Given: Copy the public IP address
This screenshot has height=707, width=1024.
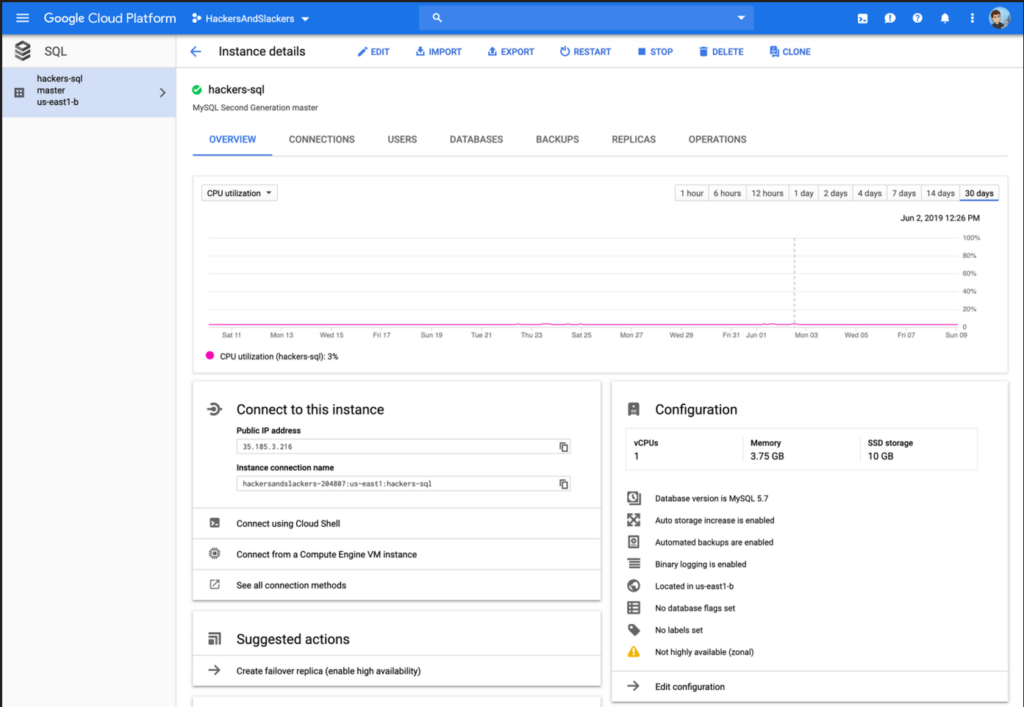Looking at the screenshot, I should coord(563,447).
